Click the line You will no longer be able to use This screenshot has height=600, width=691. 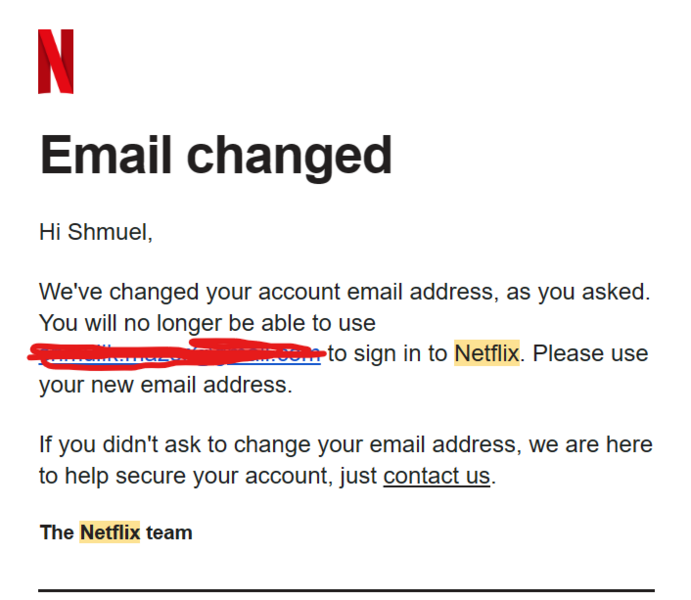pos(207,323)
